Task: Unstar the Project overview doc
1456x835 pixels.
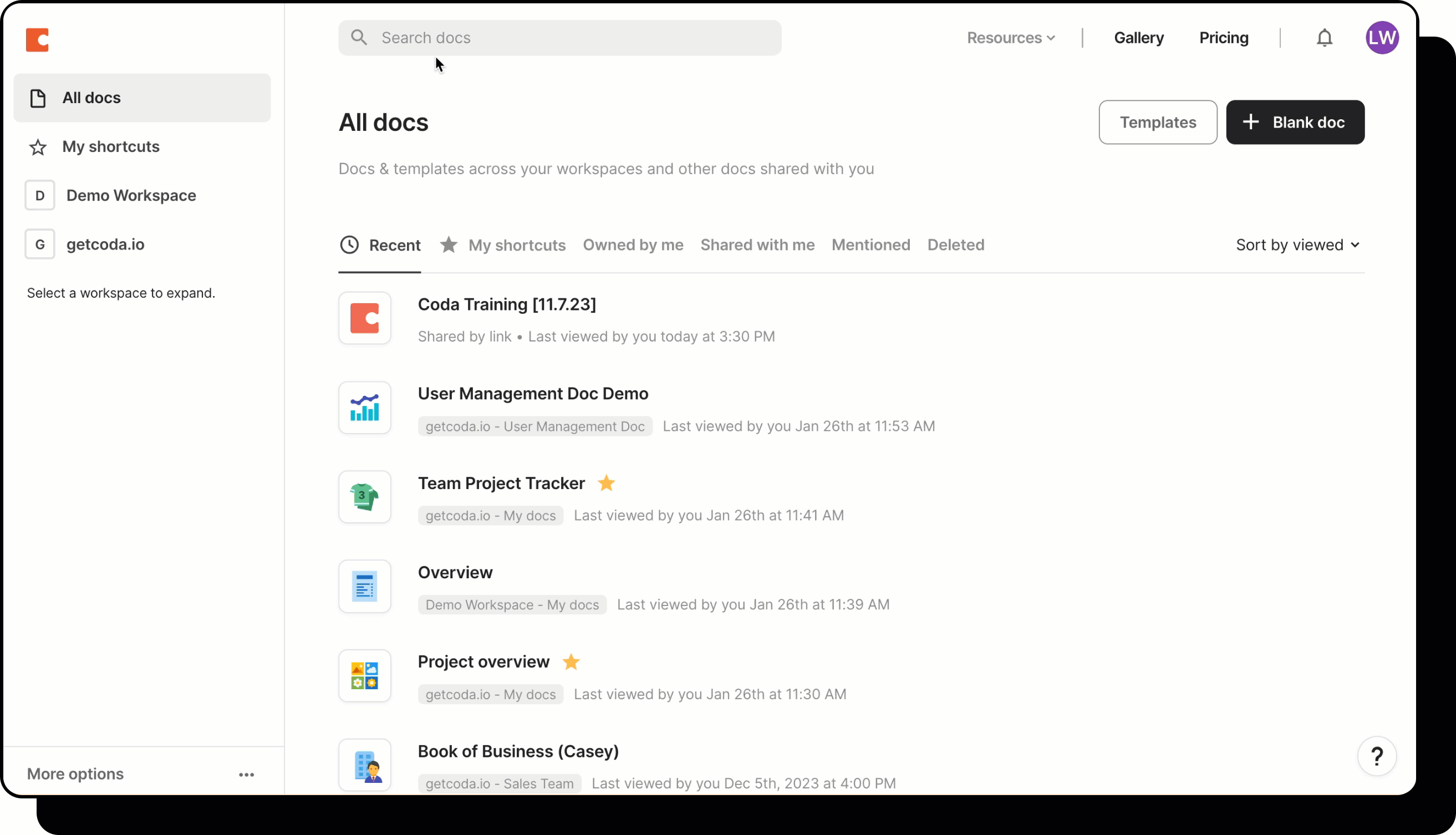Action: (571, 662)
